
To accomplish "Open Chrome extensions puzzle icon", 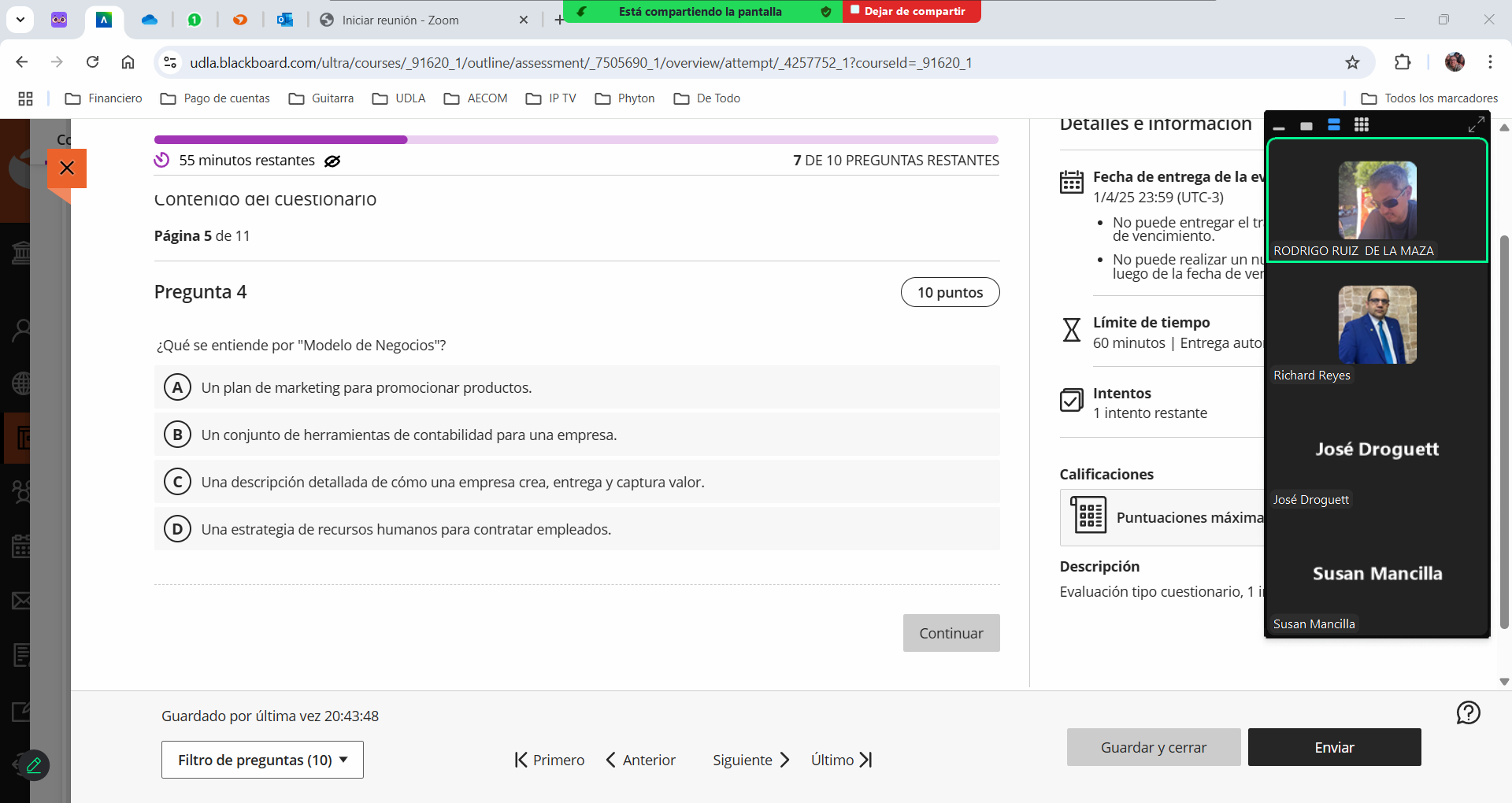I will pos(1403,62).
